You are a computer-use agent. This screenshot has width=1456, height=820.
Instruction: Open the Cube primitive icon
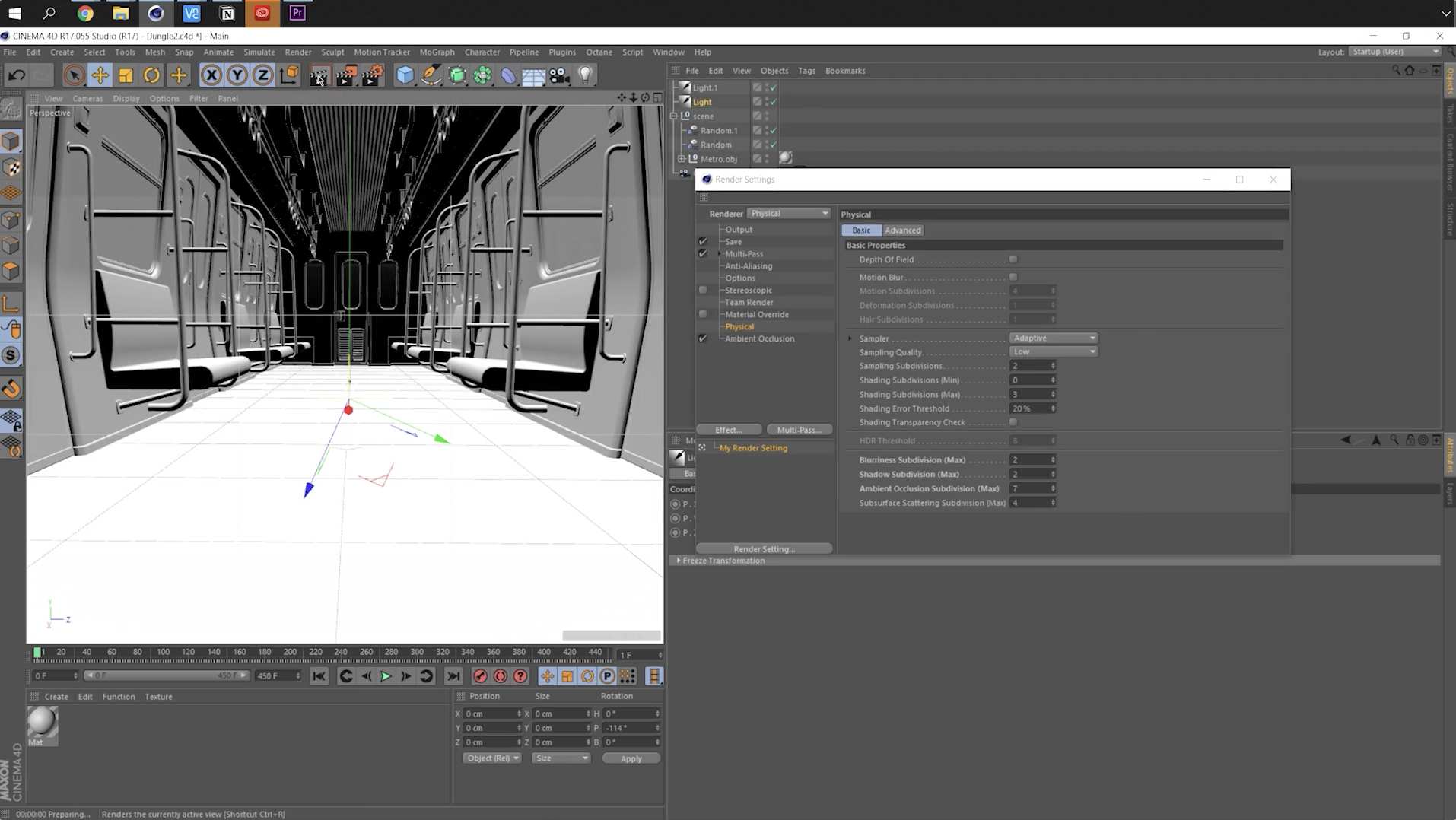[405, 75]
